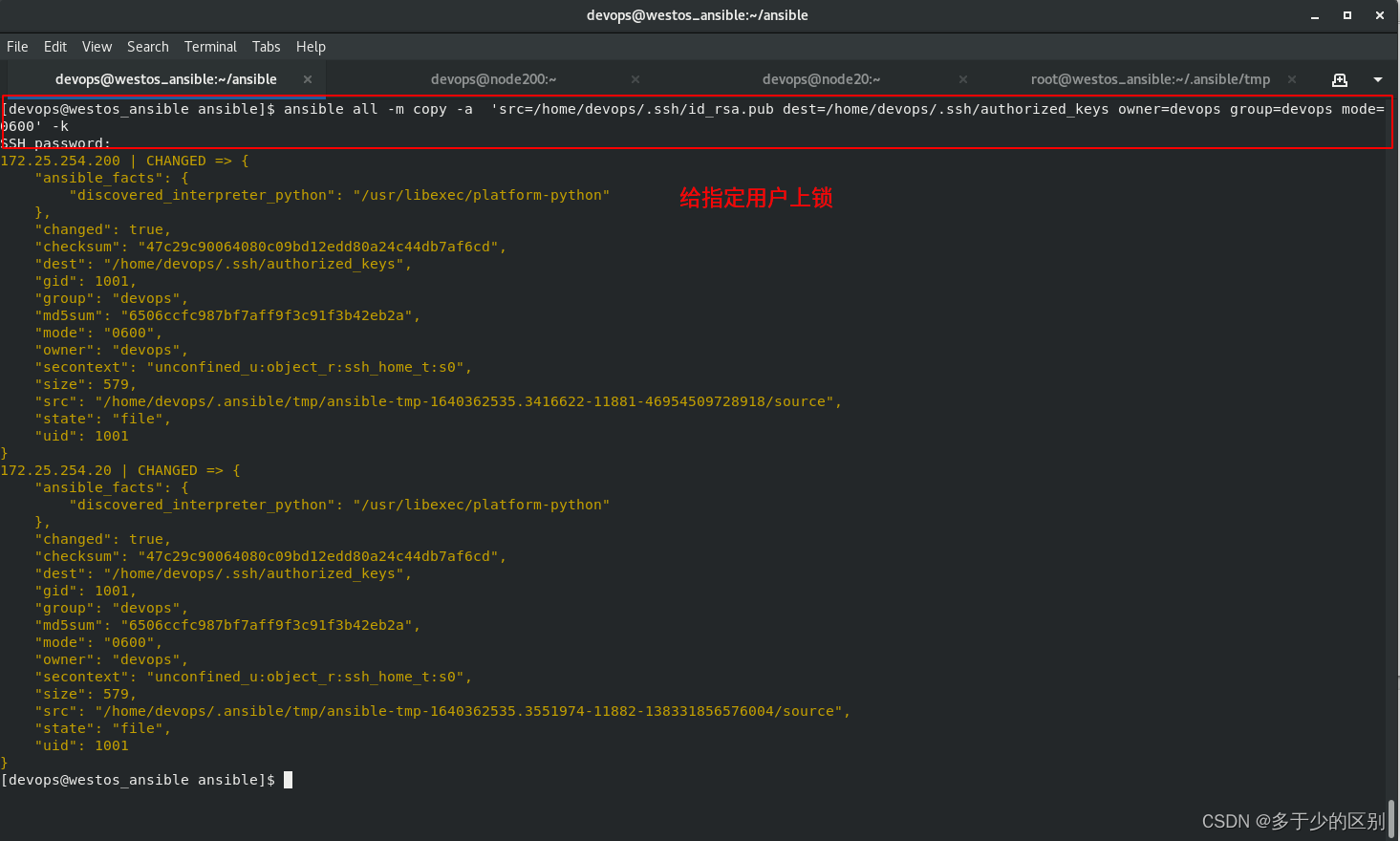Viewport: 1400px width, 841px height.
Task: Close the devops@node20:~ tab
Action: tap(963, 79)
